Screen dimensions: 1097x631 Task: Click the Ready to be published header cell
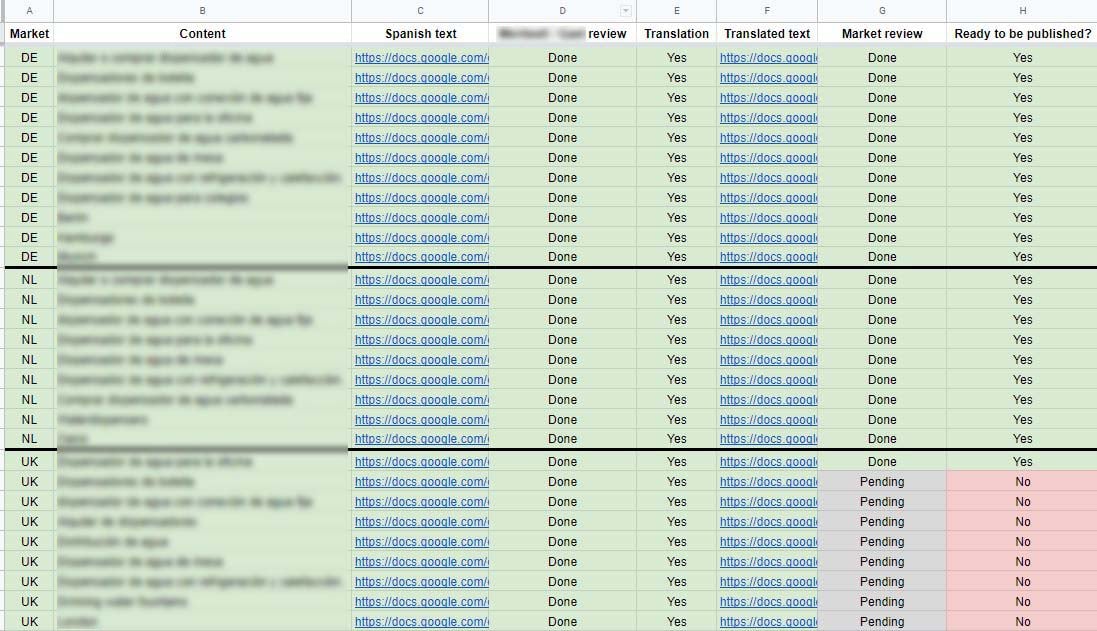coord(1022,33)
